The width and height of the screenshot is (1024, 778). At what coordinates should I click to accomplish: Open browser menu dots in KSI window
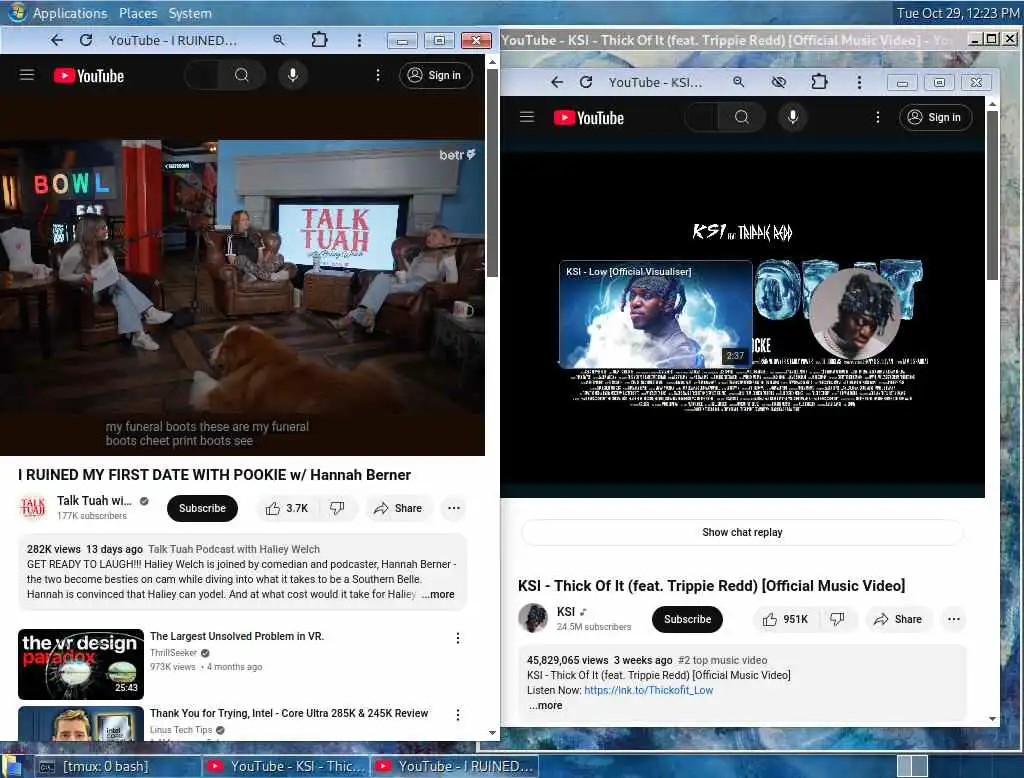pyautogui.click(x=859, y=82)
